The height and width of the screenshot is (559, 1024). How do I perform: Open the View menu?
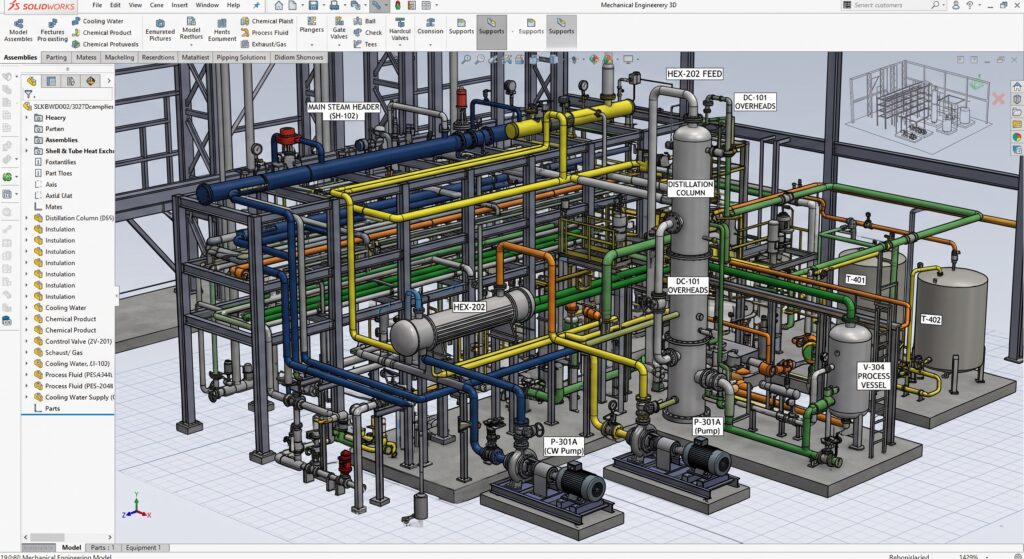tap(135, 5)
